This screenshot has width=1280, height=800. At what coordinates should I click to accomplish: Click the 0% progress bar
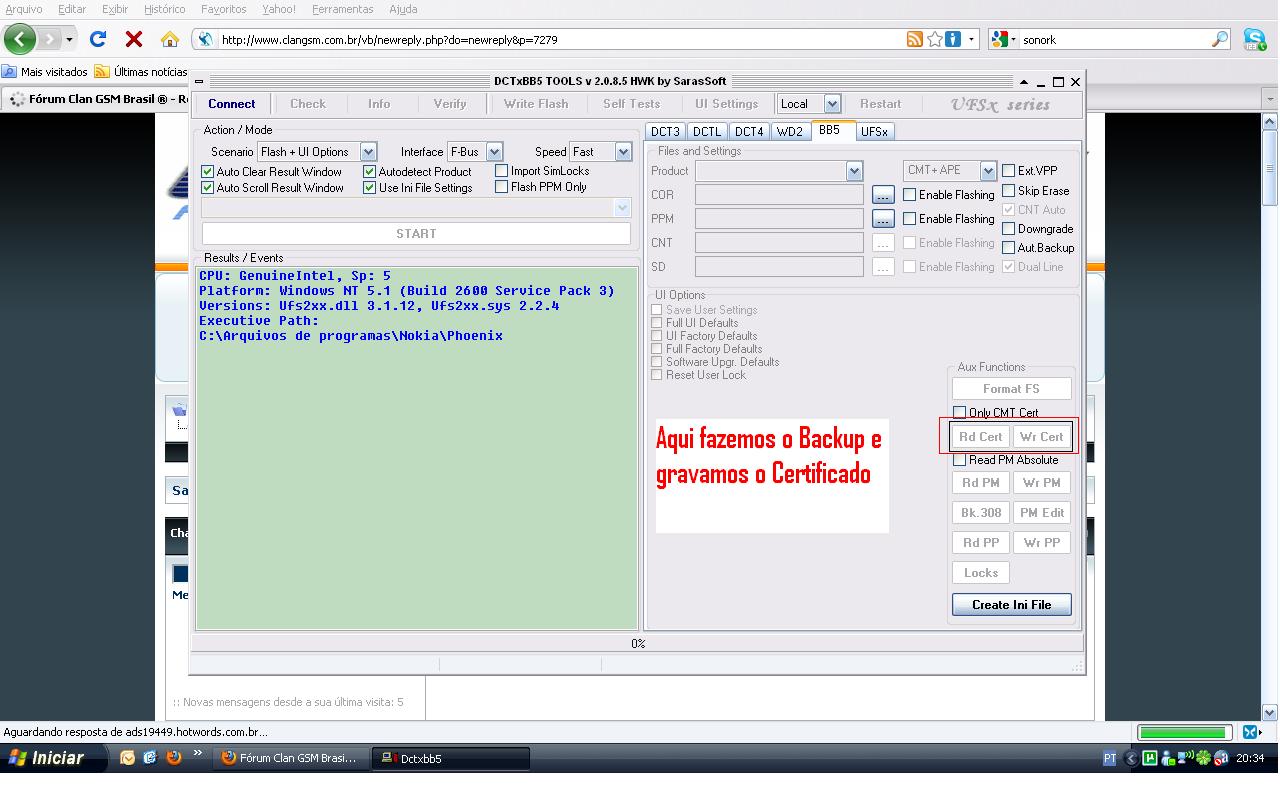point(637,643)
